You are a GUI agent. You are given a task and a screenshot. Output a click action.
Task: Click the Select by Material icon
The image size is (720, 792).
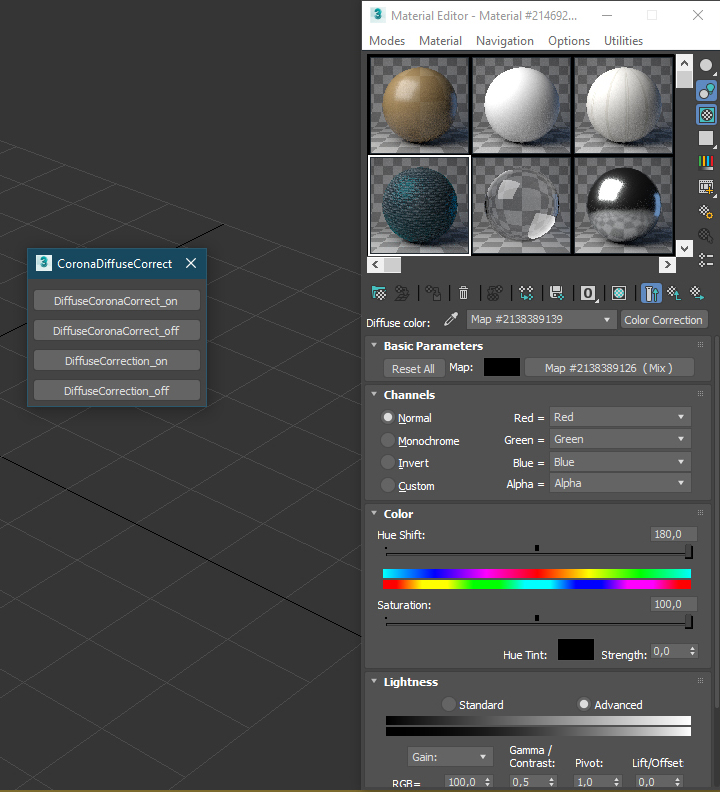tap(706, 235)
